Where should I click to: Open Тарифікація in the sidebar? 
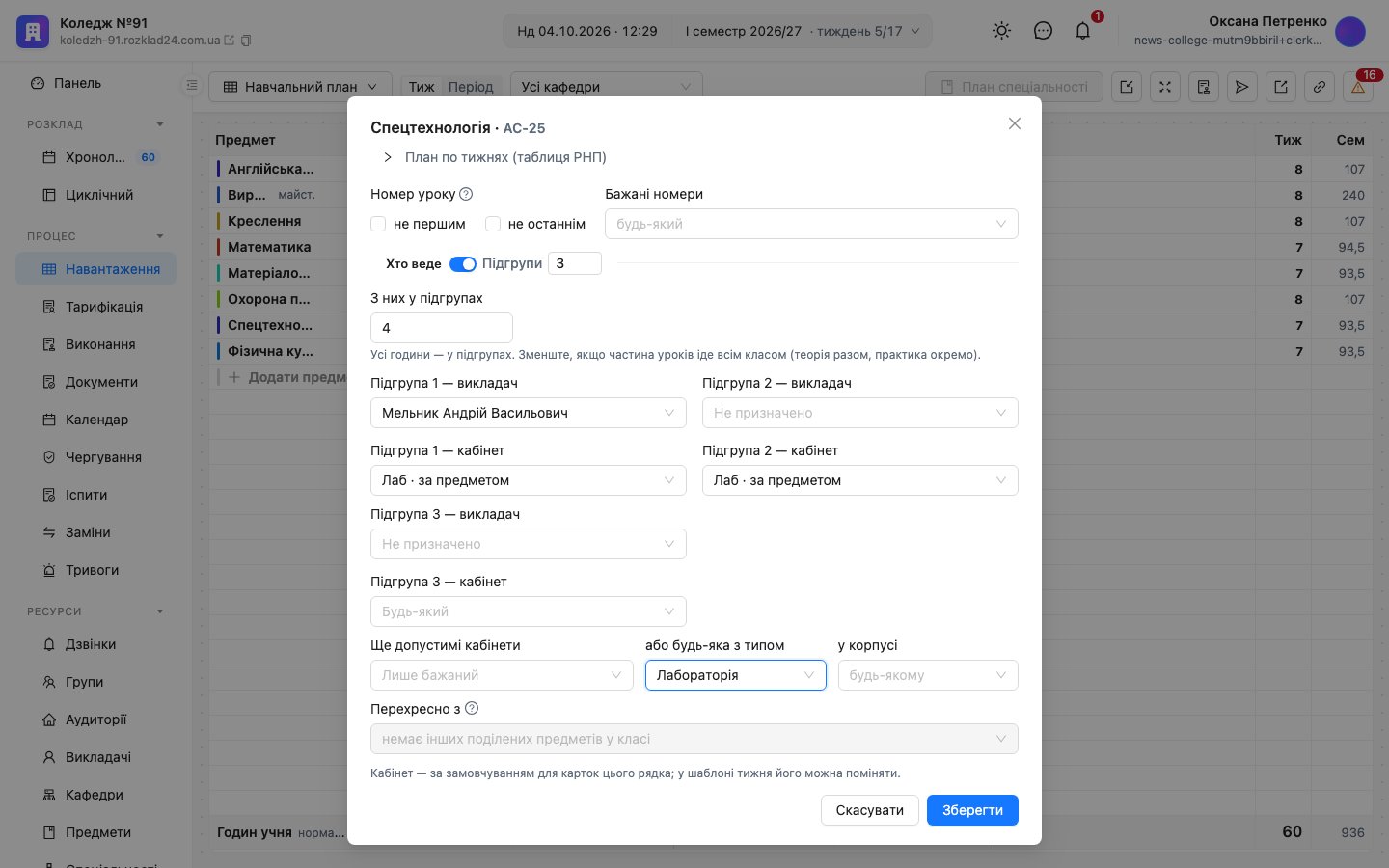click(x=95, y=307)
